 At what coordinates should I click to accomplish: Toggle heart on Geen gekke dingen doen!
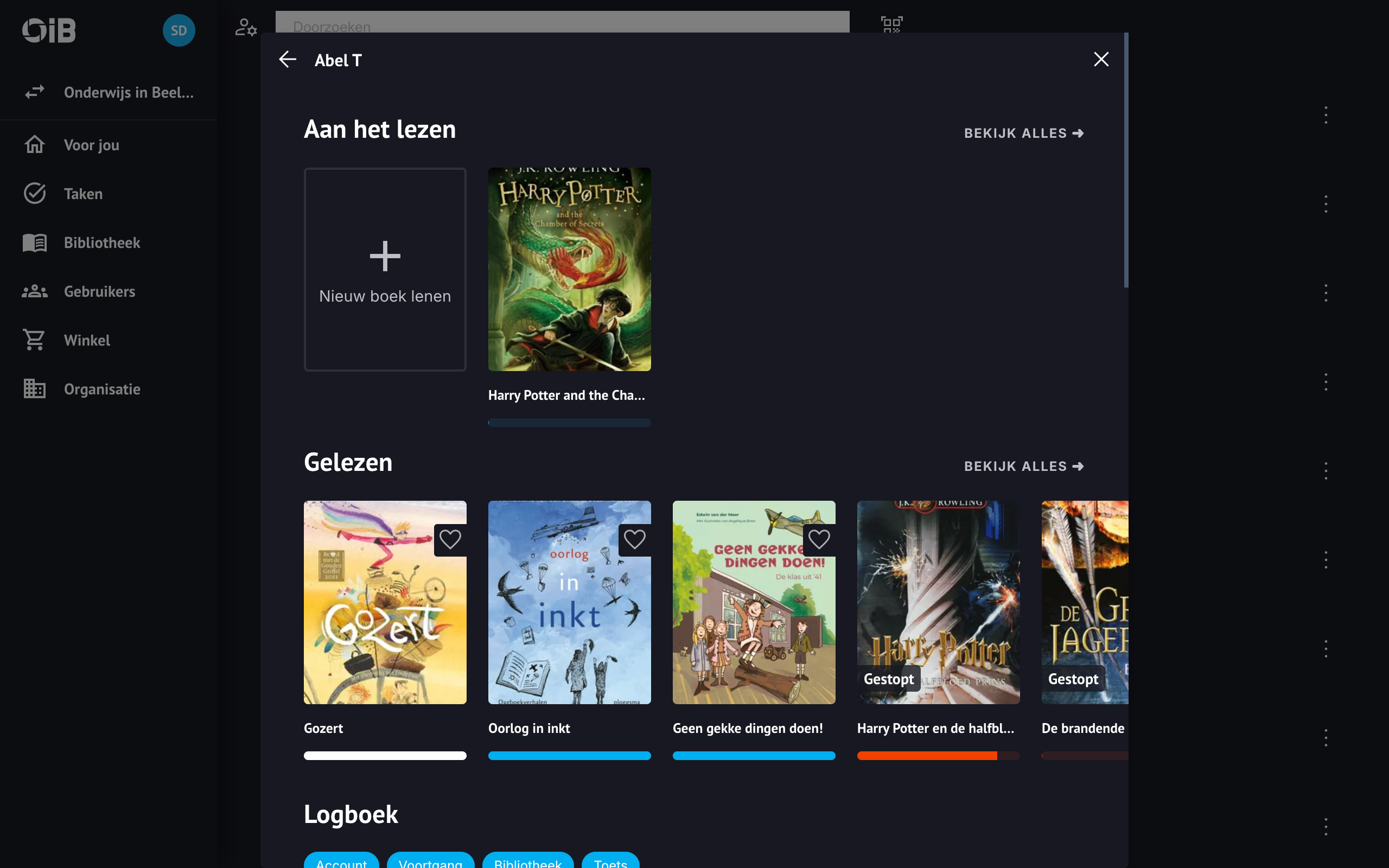pos(818,540)
